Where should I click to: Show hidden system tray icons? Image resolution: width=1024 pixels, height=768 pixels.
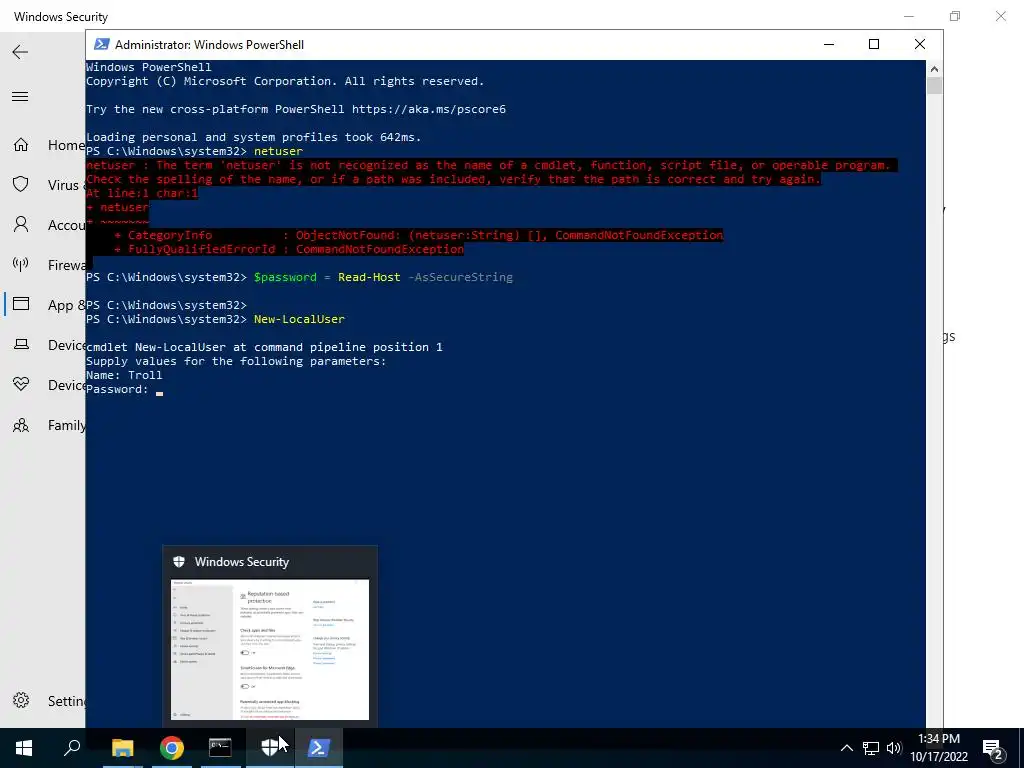pos(846,748)
